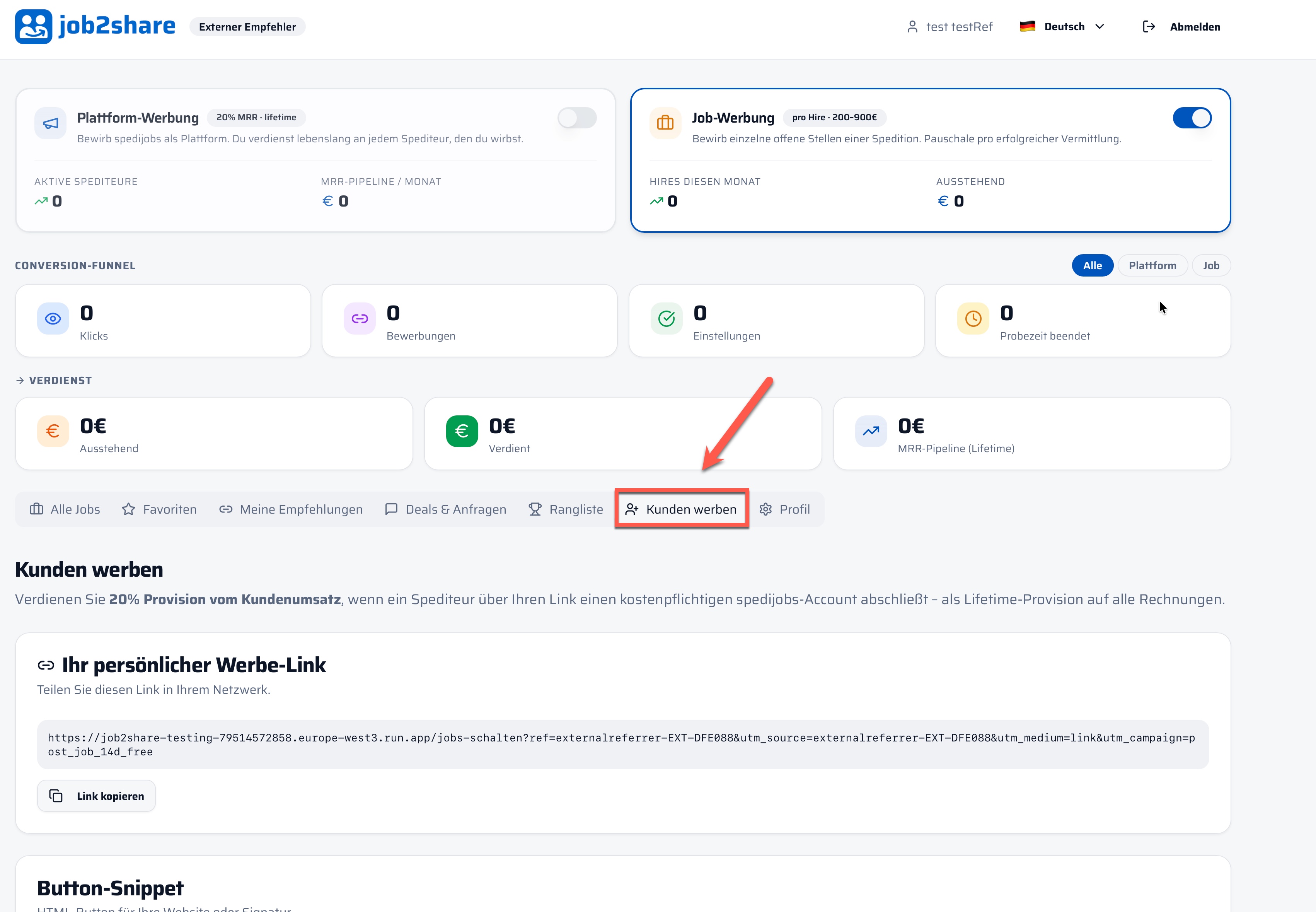Viewport: 1316px width, 912px height.
Task: Click the trophy icon of Rangliste tab
Action: (535, 509)
